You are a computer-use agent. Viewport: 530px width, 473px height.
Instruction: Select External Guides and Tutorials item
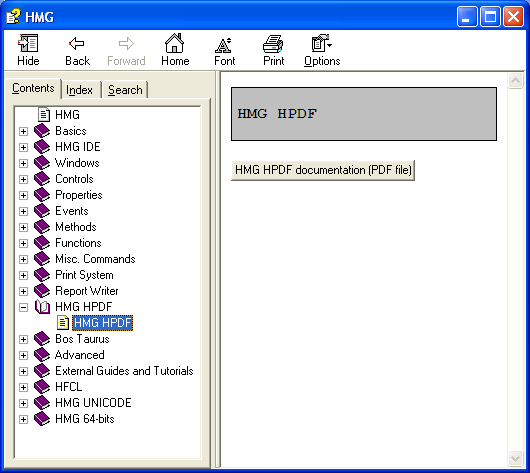click(x=124, y=371)
